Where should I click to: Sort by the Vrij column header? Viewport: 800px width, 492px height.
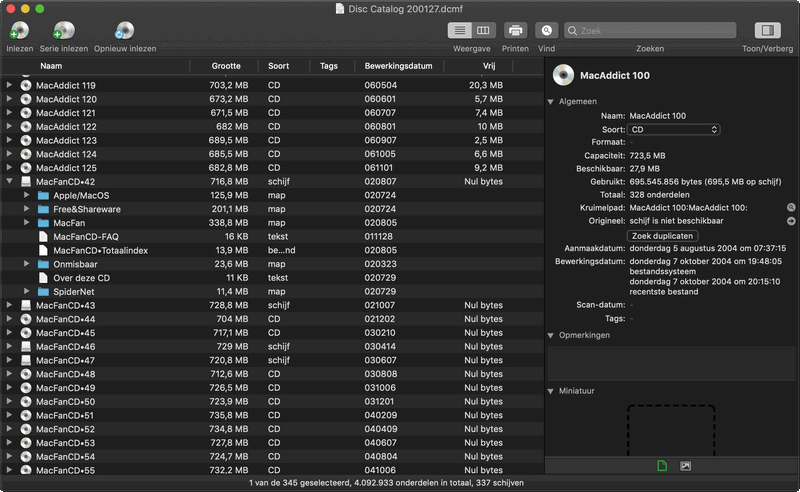pyautogui.click(x=489, y=66)
